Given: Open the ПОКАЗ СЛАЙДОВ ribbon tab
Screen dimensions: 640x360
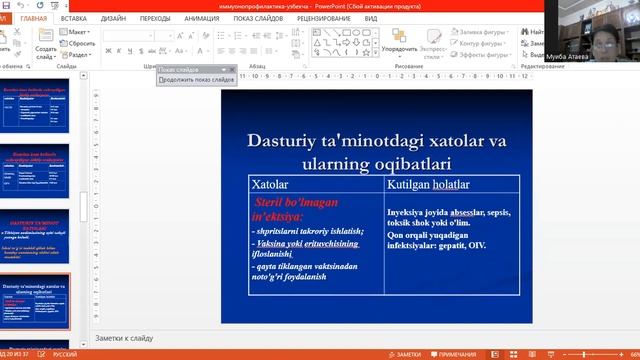Looking at the screenshot, I should (x=258, y=18).
